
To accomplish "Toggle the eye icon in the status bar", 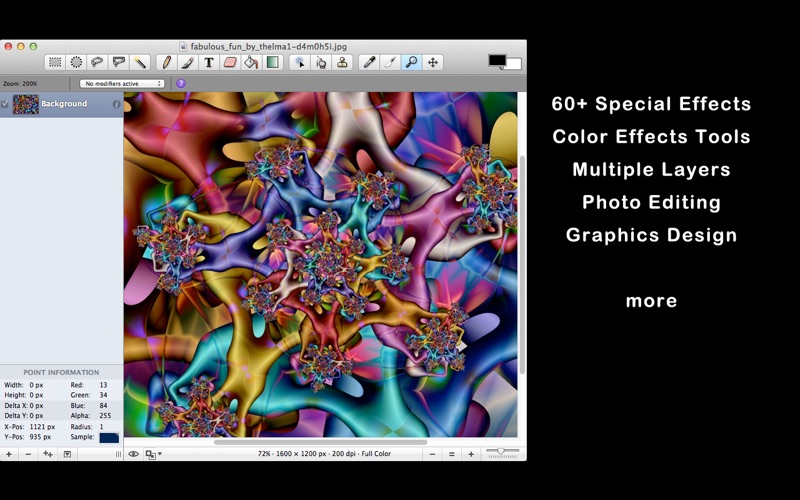I will [x=133, y=454].
